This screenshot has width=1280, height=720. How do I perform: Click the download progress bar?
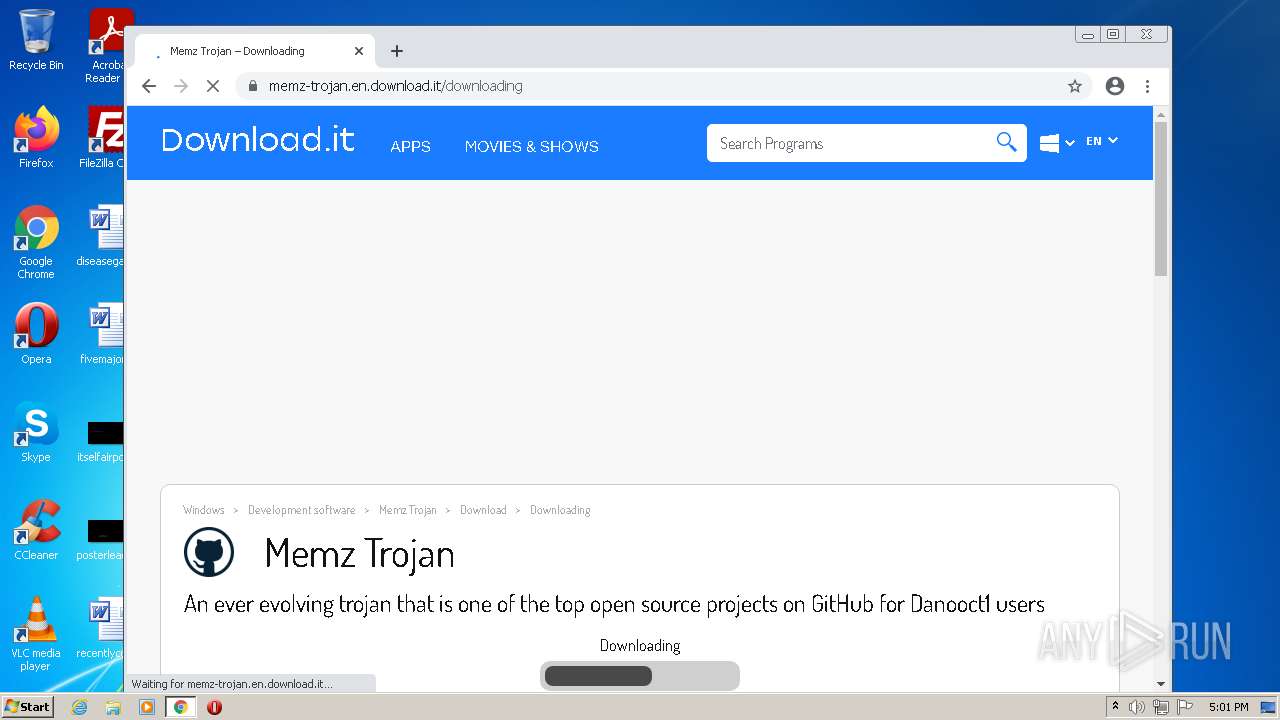[640, 676]
